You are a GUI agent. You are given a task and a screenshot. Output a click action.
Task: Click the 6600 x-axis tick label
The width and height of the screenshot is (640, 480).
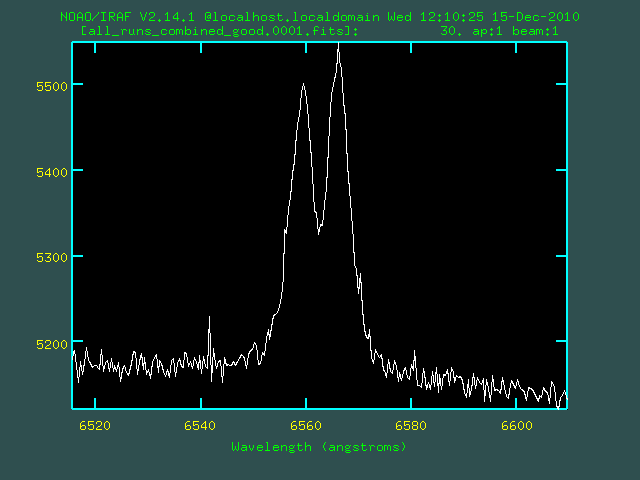(x=517, y=425)
